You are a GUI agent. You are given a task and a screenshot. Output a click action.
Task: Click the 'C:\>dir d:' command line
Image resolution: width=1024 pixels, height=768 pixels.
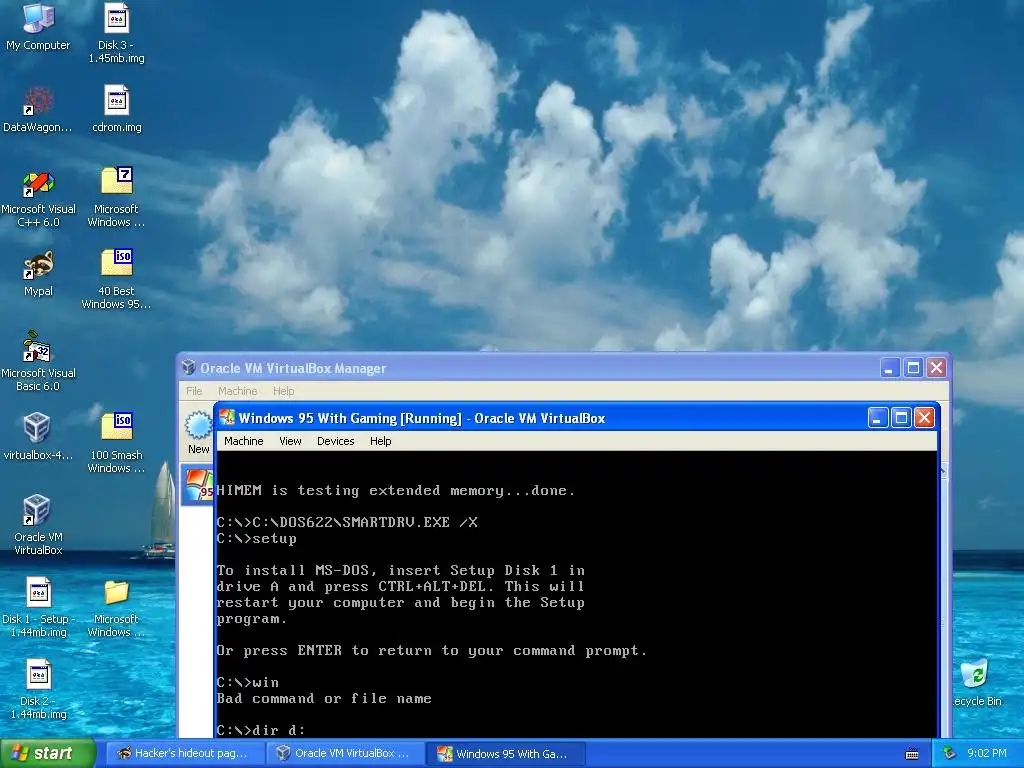(261, 730)
